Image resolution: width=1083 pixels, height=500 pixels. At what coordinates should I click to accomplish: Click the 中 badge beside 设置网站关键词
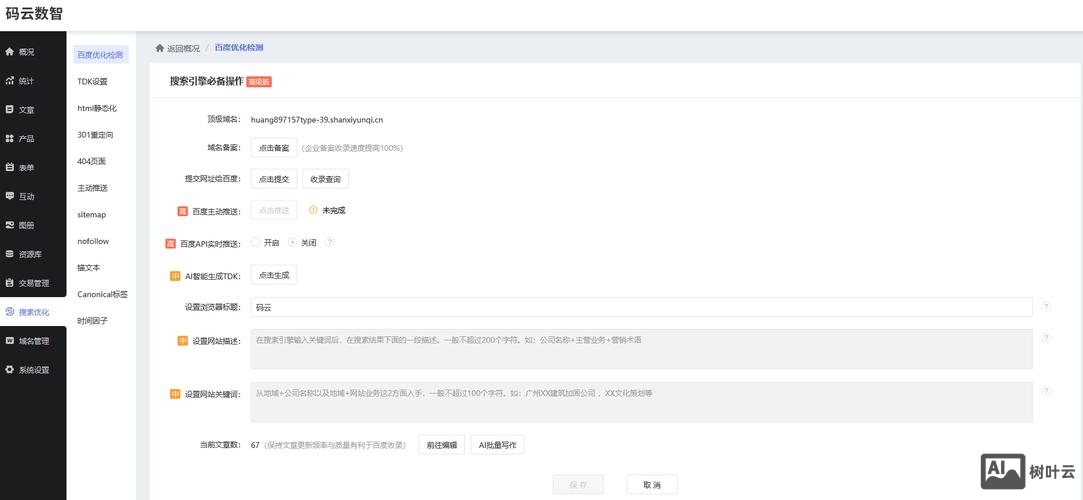[175, 394]
